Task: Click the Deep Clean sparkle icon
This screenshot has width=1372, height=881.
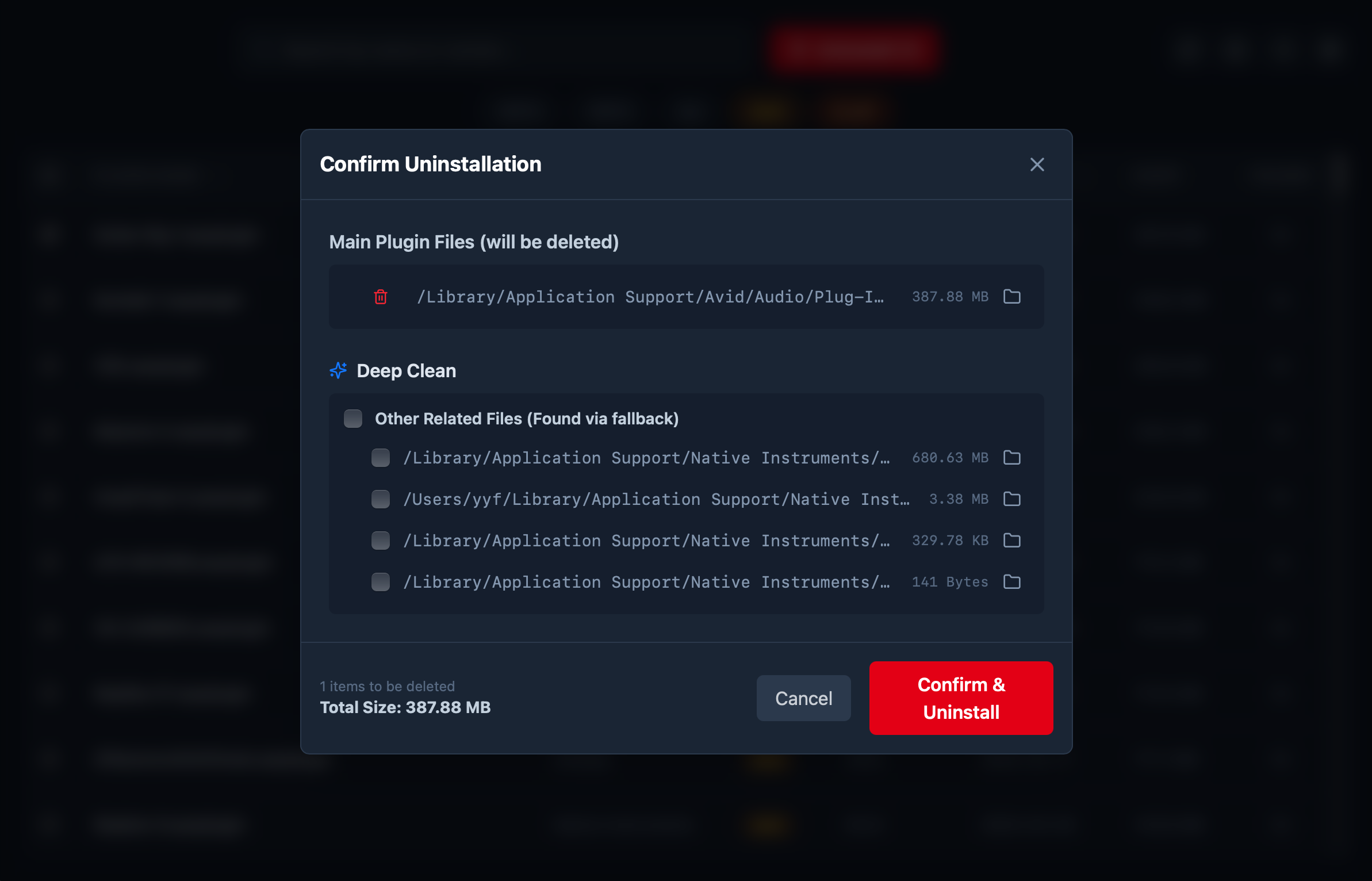Action: [338, 370]
